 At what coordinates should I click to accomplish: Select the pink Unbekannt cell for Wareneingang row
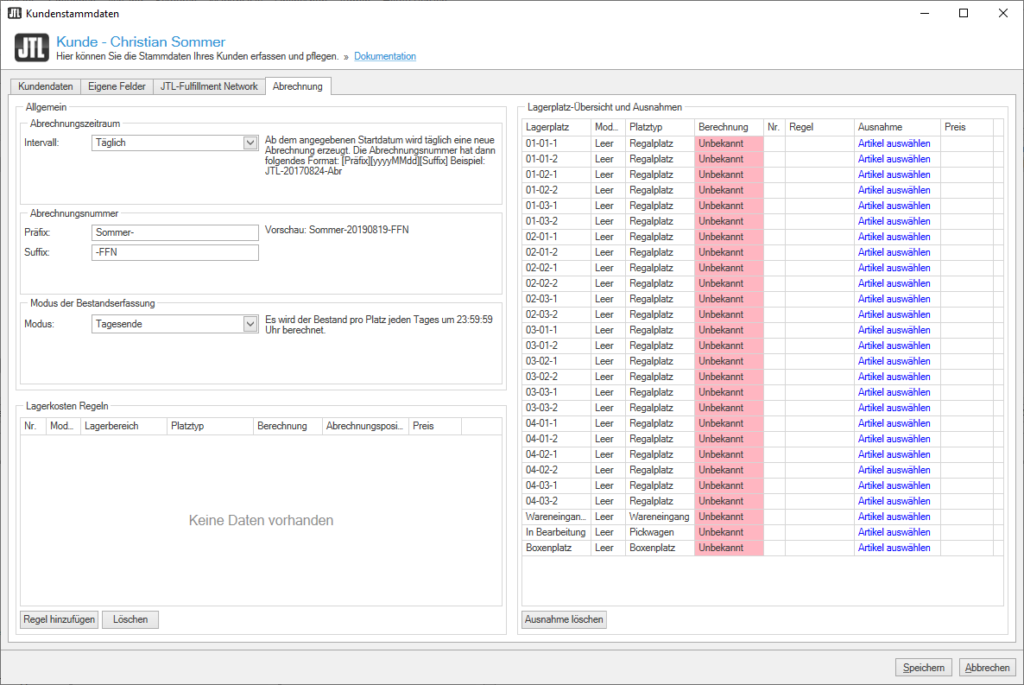tap(729, 517)
